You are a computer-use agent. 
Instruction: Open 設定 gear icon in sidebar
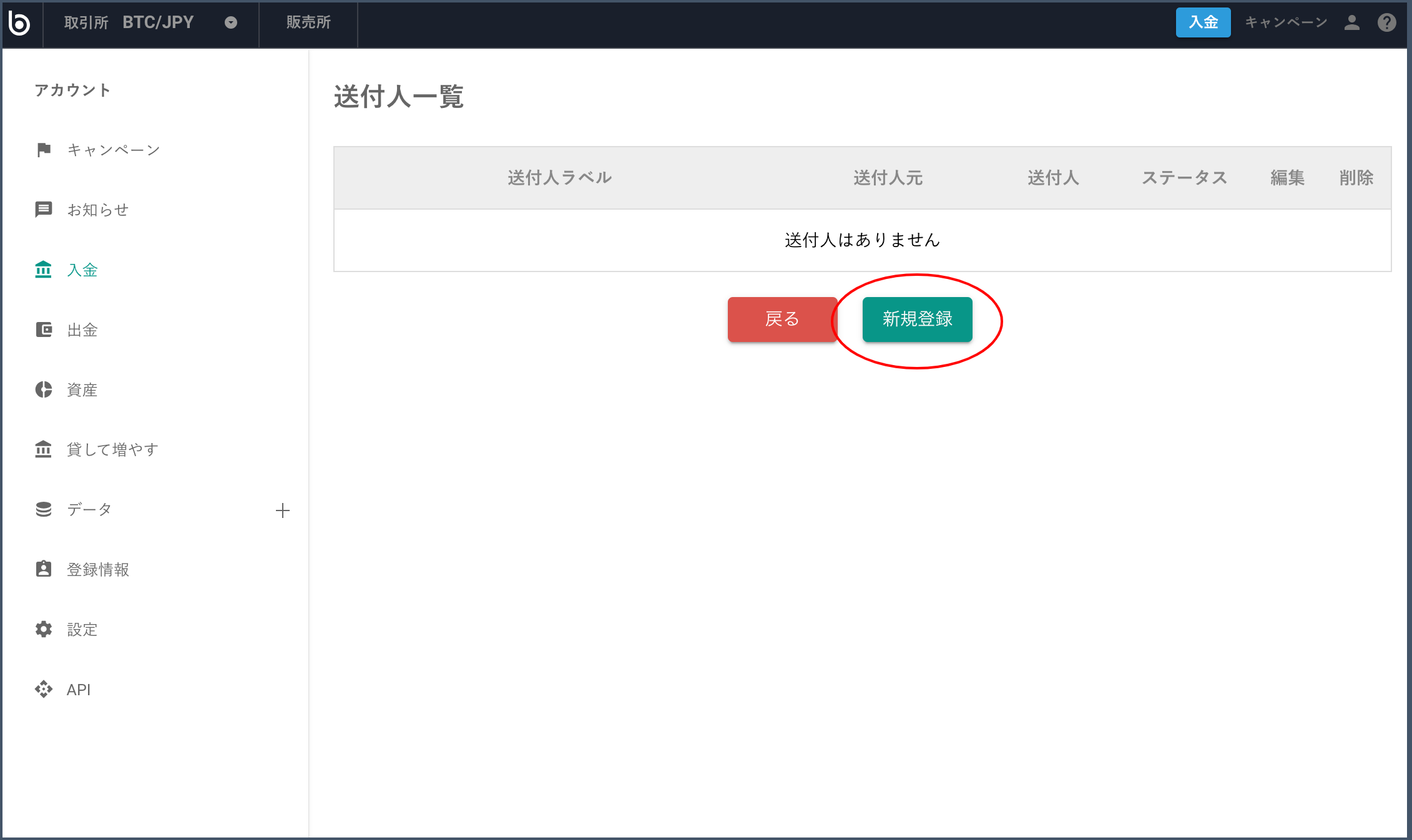[44, 629]
